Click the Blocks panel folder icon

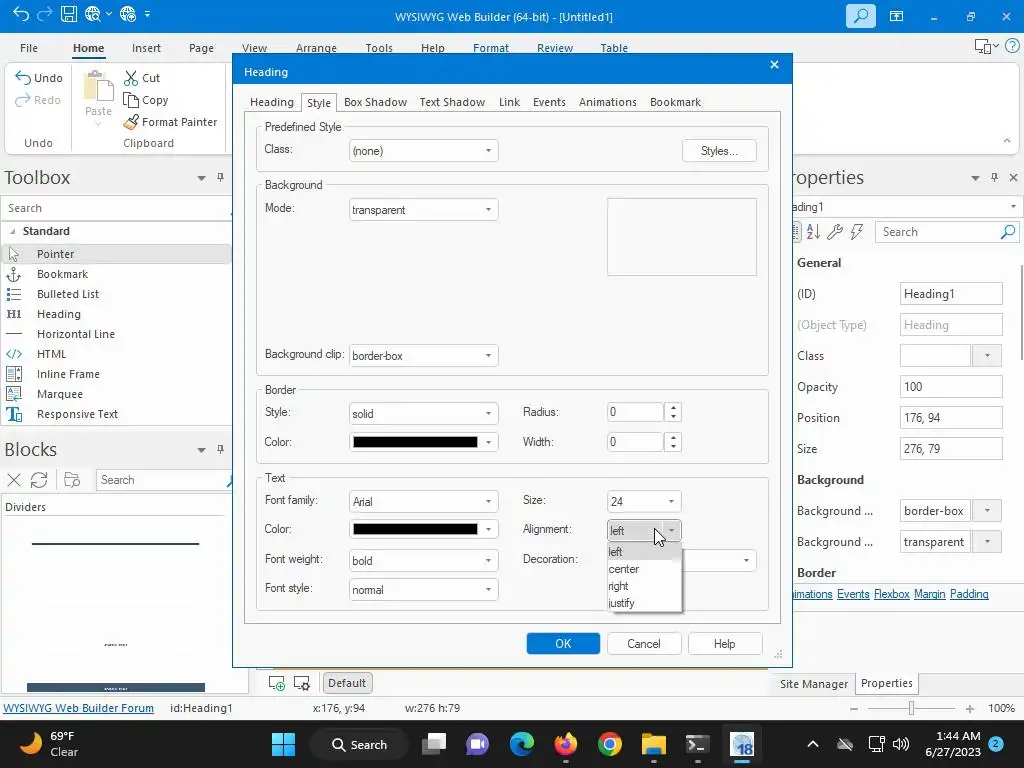click(72, 480)
